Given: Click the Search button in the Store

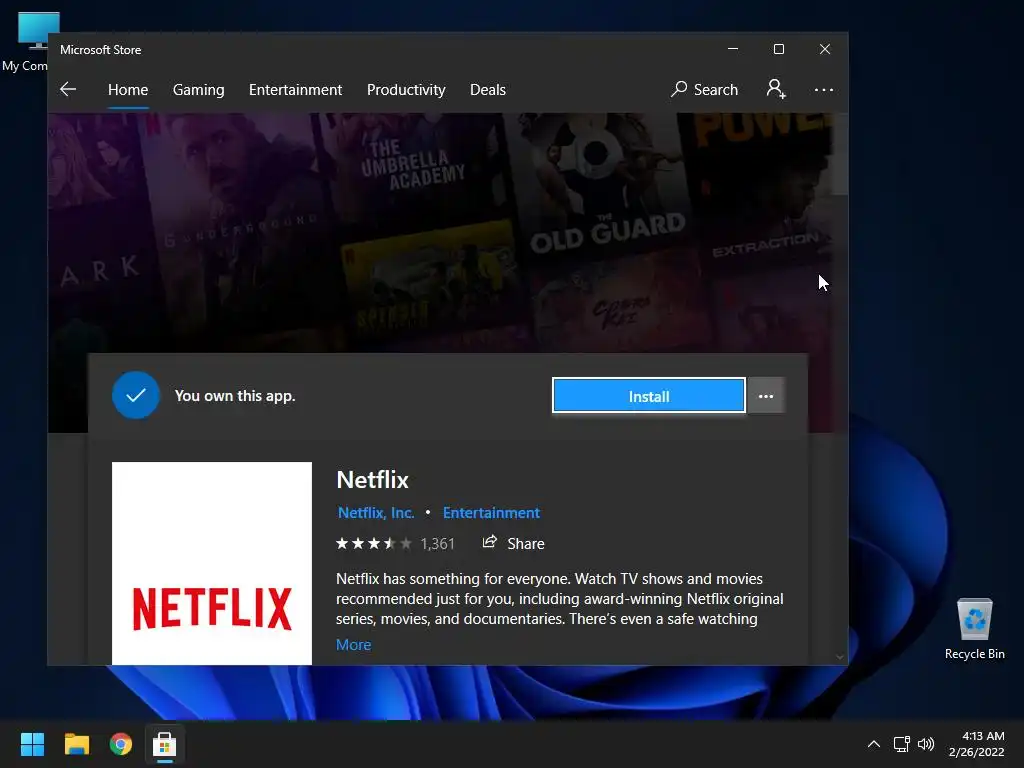Looking at the screenshot, I should pyautogui.click(x=704, y=89).
